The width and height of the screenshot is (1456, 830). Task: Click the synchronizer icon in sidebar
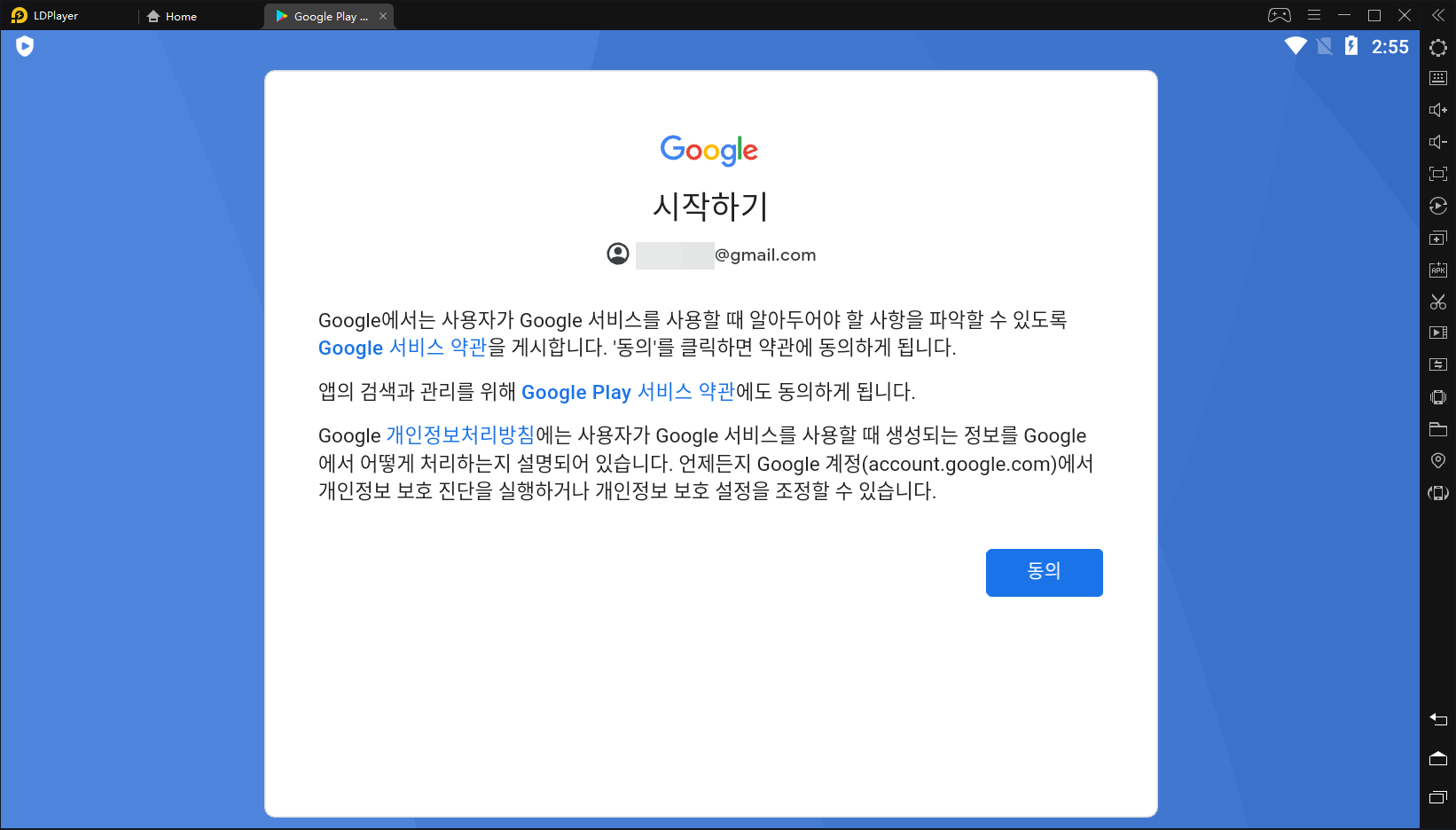click(x=1438, y=364)
